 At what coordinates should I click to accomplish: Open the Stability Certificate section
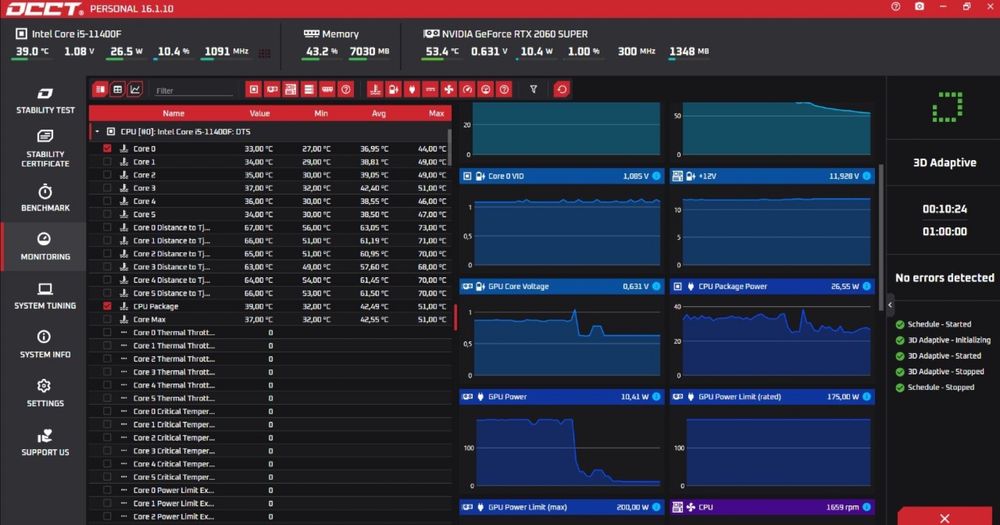click(45, 148)
